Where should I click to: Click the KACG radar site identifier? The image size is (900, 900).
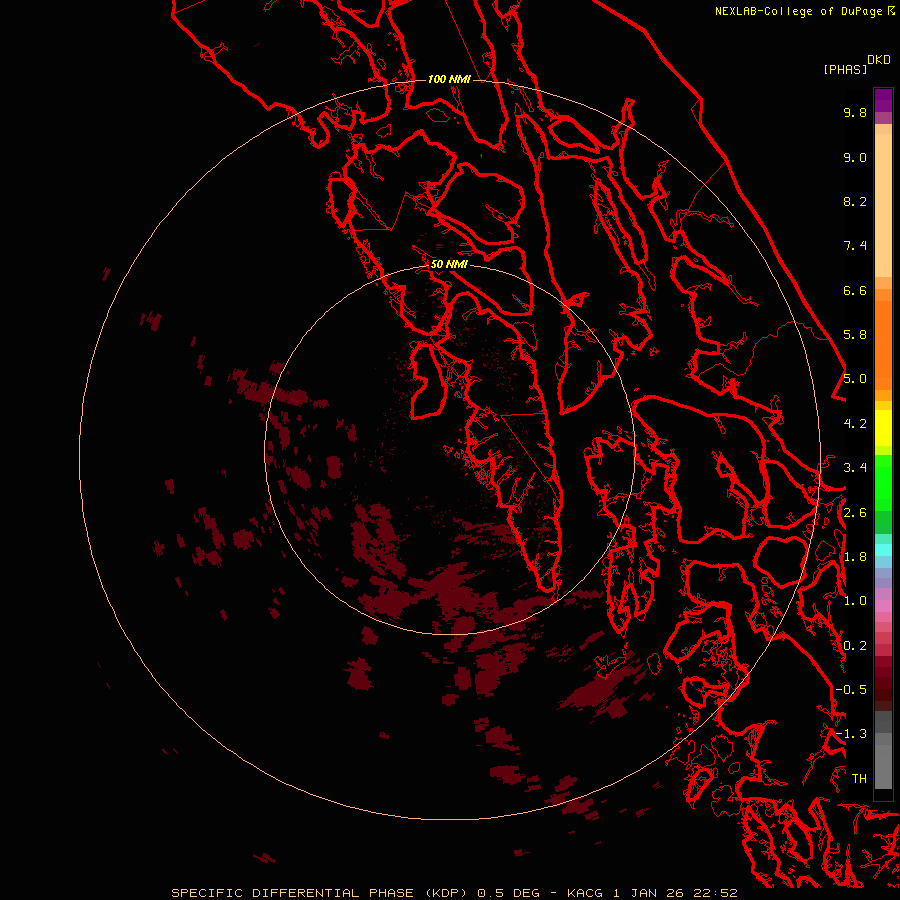[x=584, y=893]
